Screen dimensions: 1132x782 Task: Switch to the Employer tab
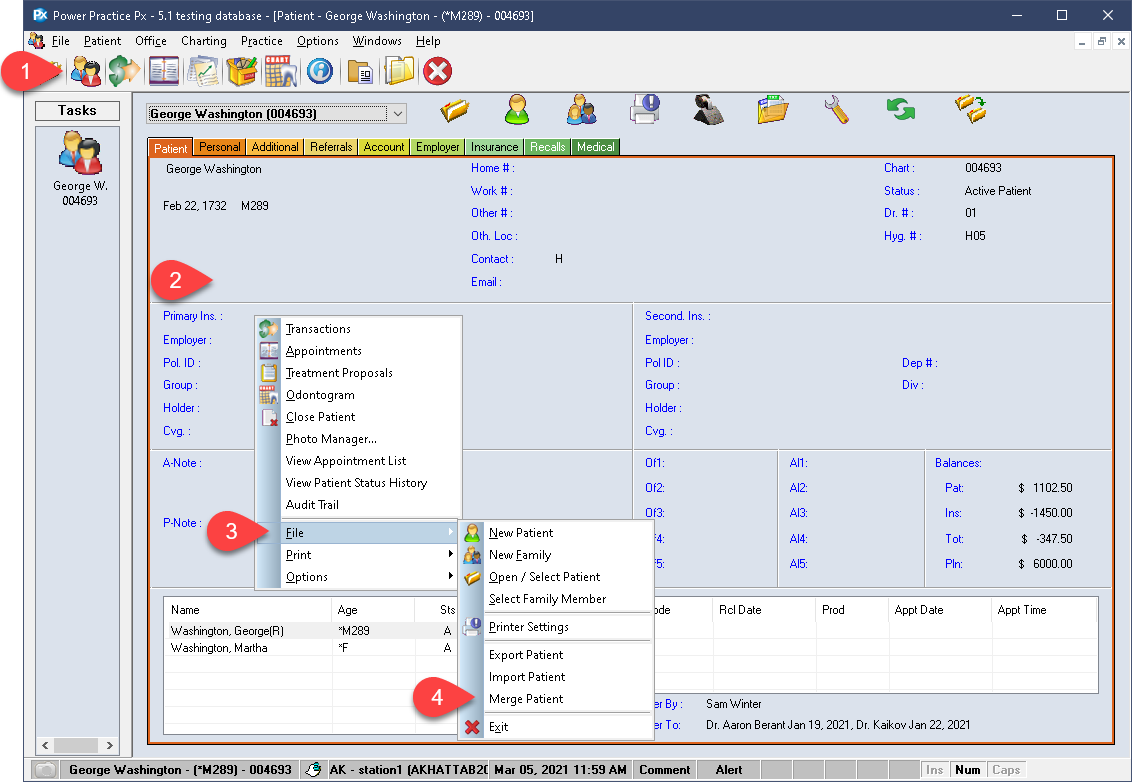point(437,147)
